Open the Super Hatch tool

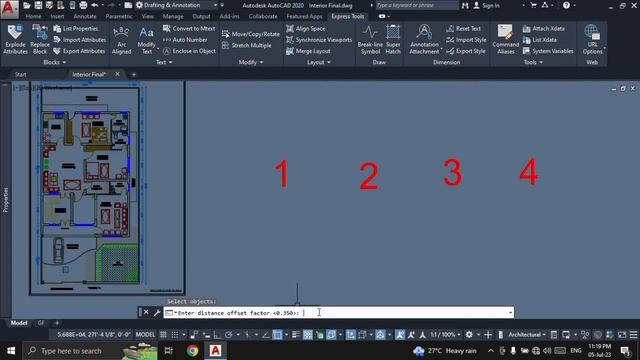tap(393, 40)
